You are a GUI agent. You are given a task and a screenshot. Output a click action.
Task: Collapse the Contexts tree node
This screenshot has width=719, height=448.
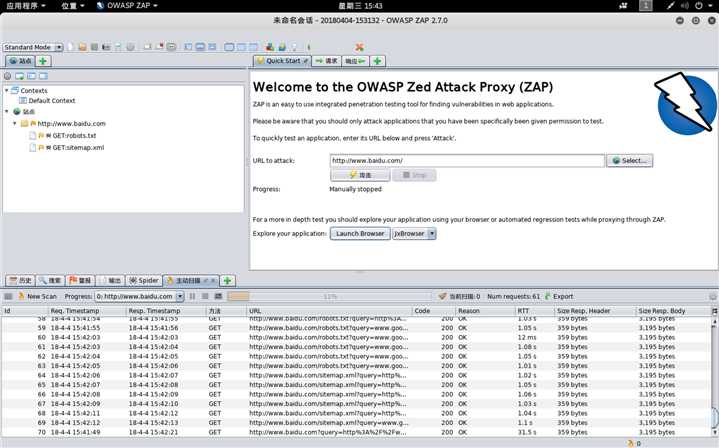6,90
